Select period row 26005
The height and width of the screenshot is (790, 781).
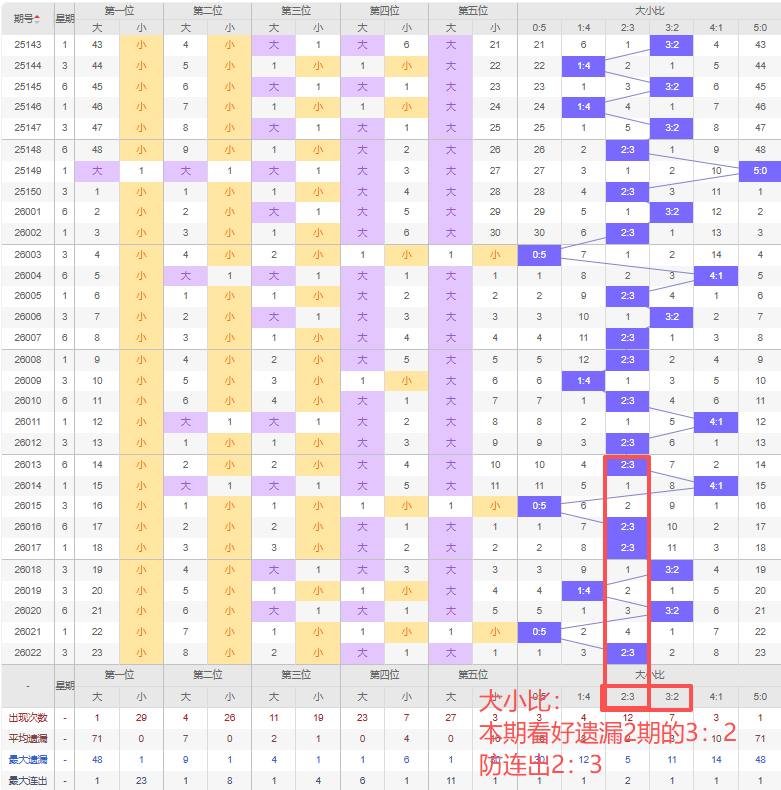pyautogui.click(x=391, y=296)
